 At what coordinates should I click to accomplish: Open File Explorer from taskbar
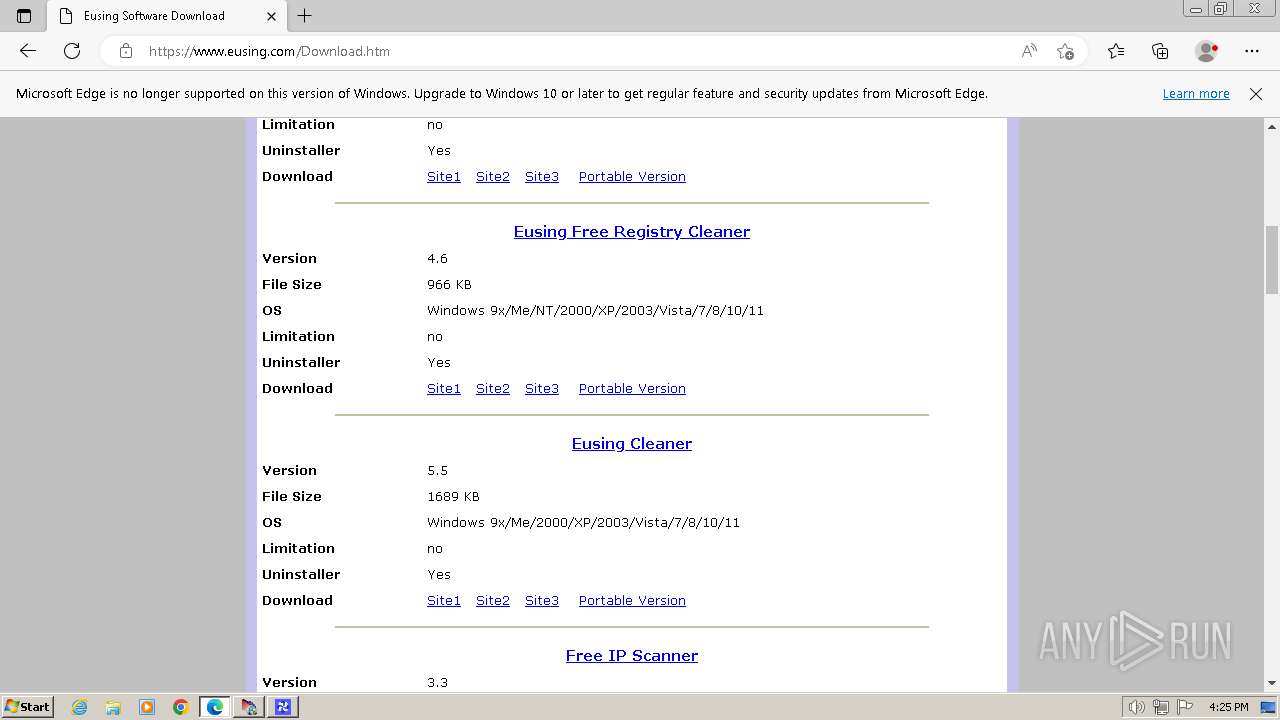click(x=113, y=707)
